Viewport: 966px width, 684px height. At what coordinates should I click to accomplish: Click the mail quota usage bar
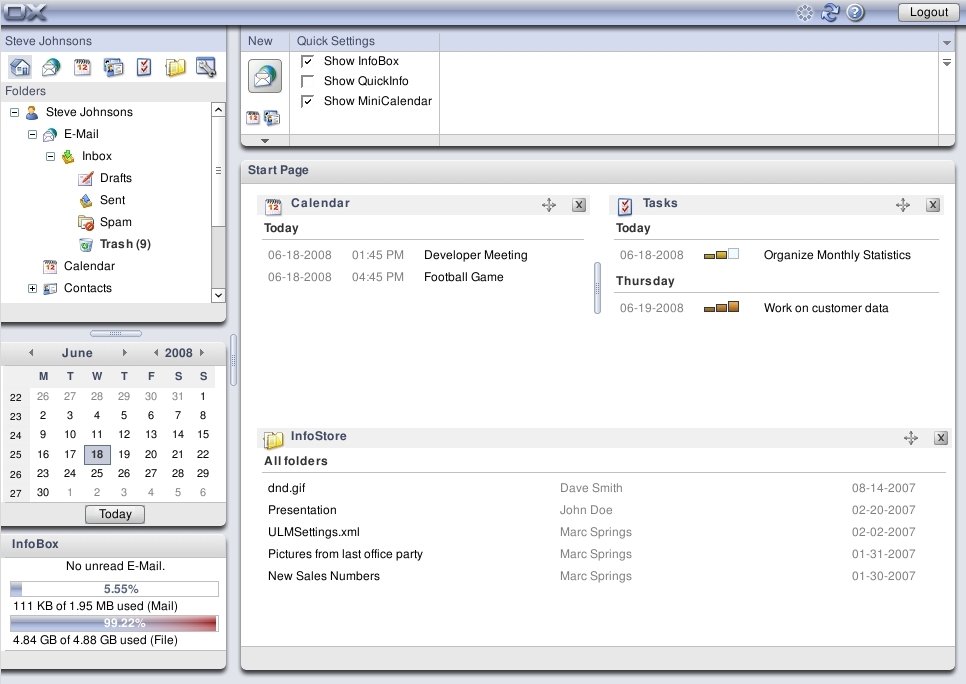tap(114, 589)
